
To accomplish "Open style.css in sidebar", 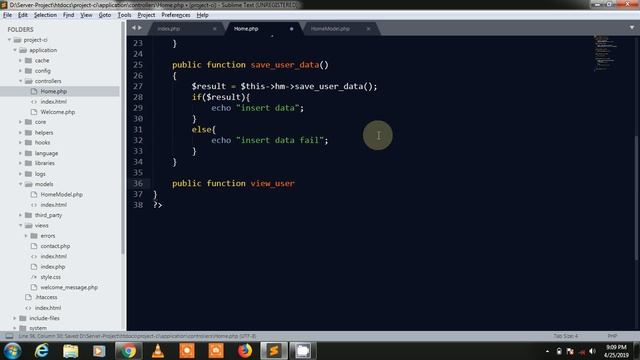I will (51, 277).
